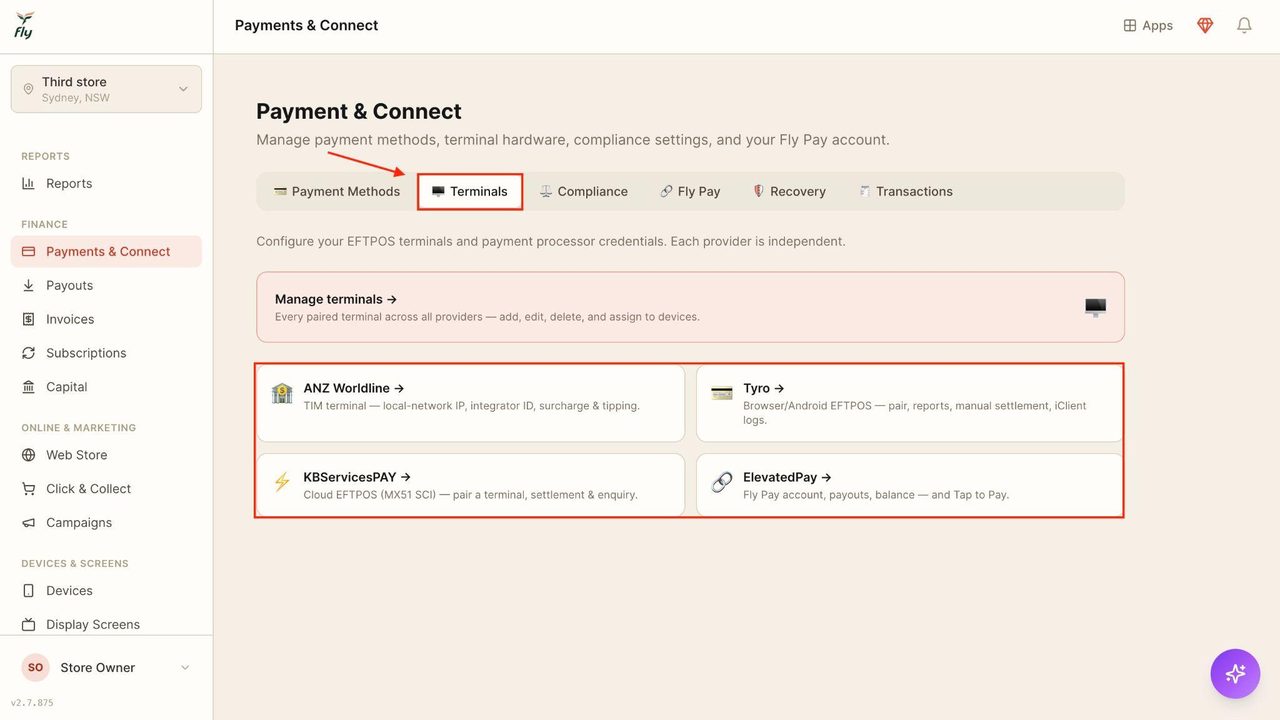Viewport: 1280px width, 720px height.
Task: Navigate to Payouts page
Action: pyautogui.click(x=106, y=286)
